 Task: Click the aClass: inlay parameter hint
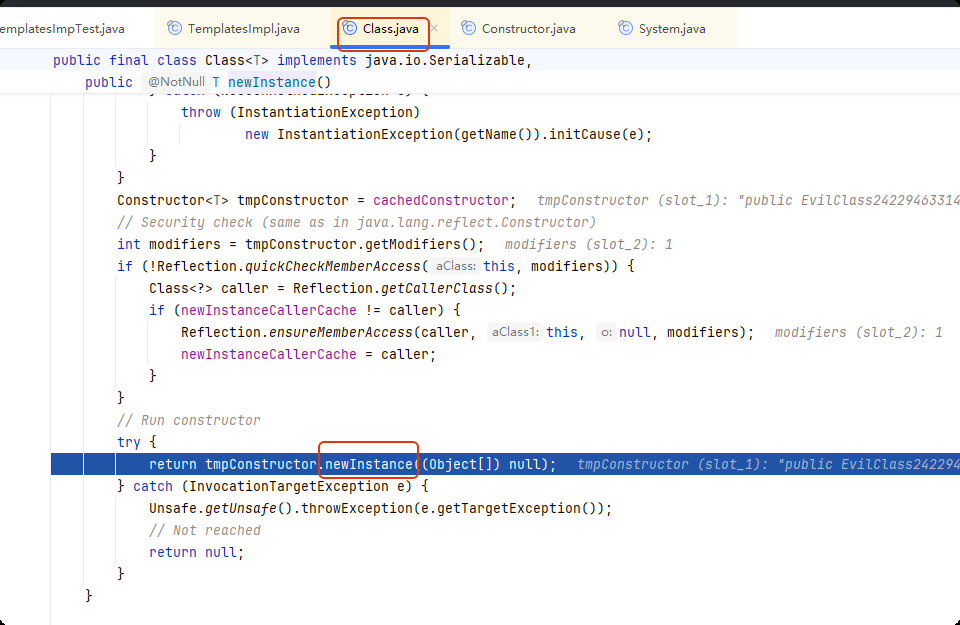tap(455, 267)
